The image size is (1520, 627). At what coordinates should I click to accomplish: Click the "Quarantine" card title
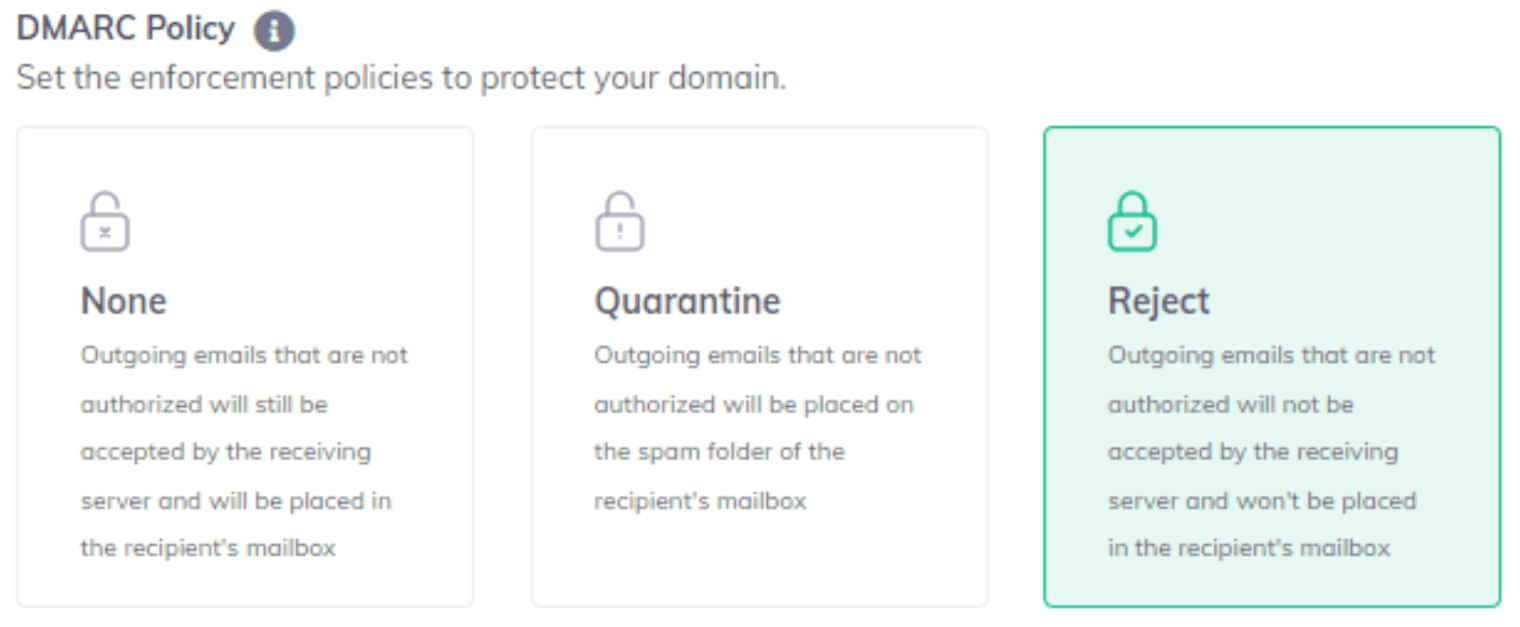[687, 301]
